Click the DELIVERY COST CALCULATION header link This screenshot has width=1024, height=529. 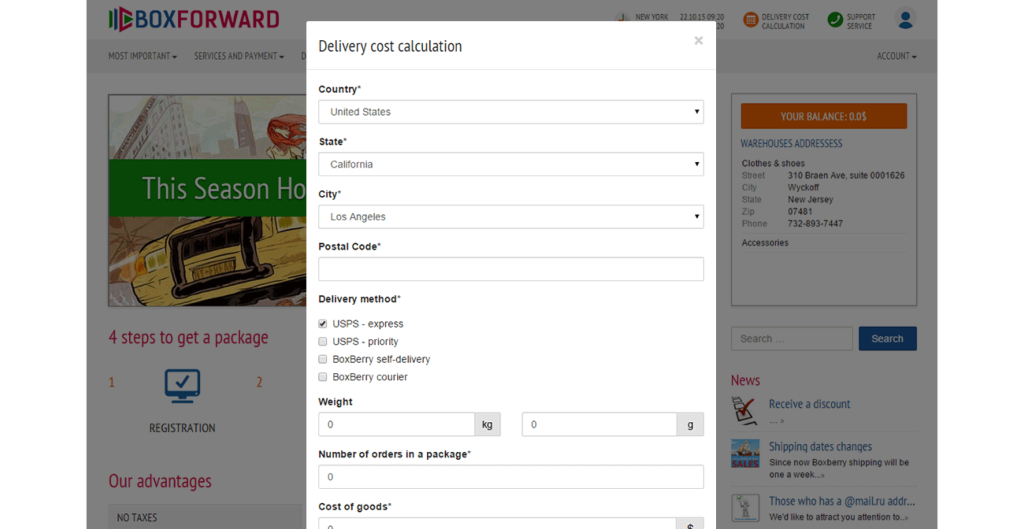[x=785, y=22]
